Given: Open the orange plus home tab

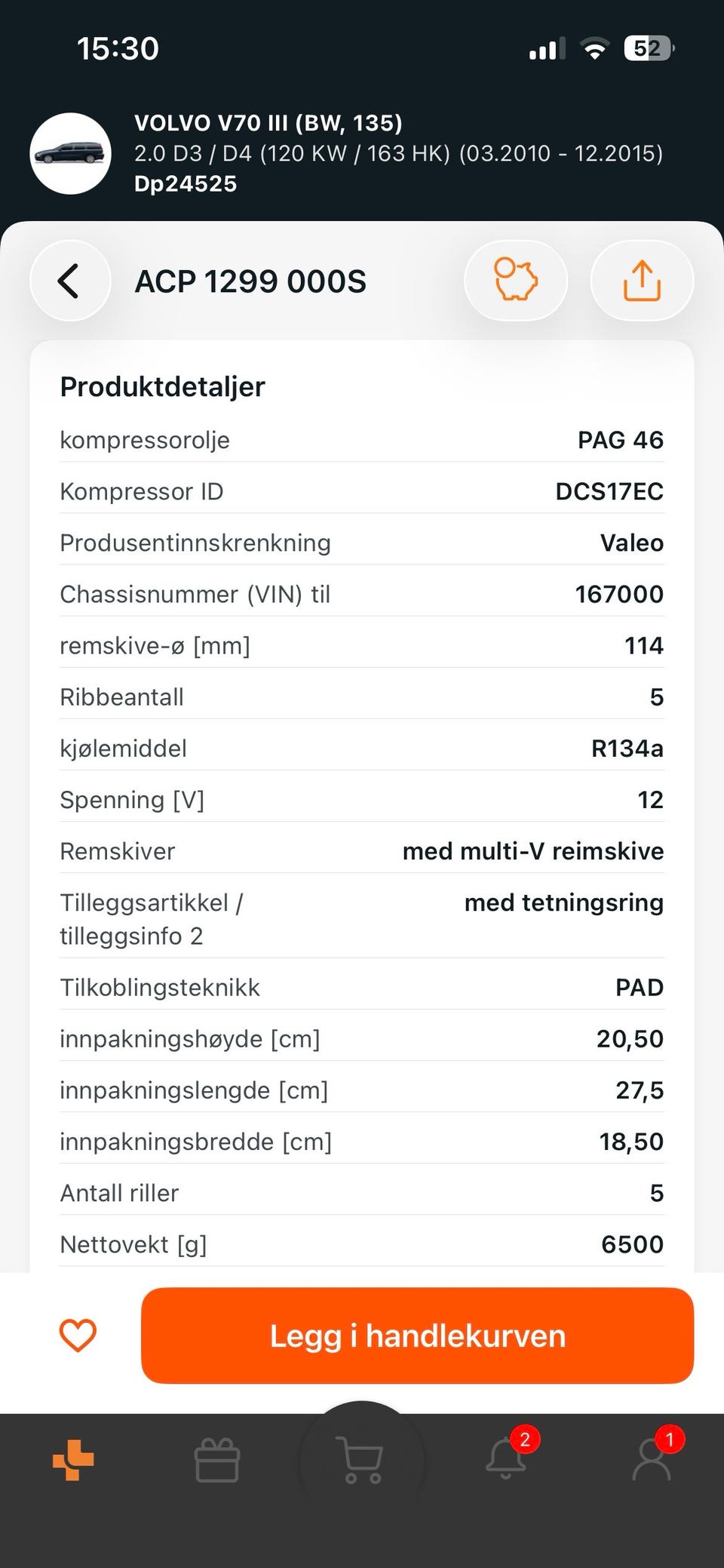Looking at the screenshot, I should 73,1459.
